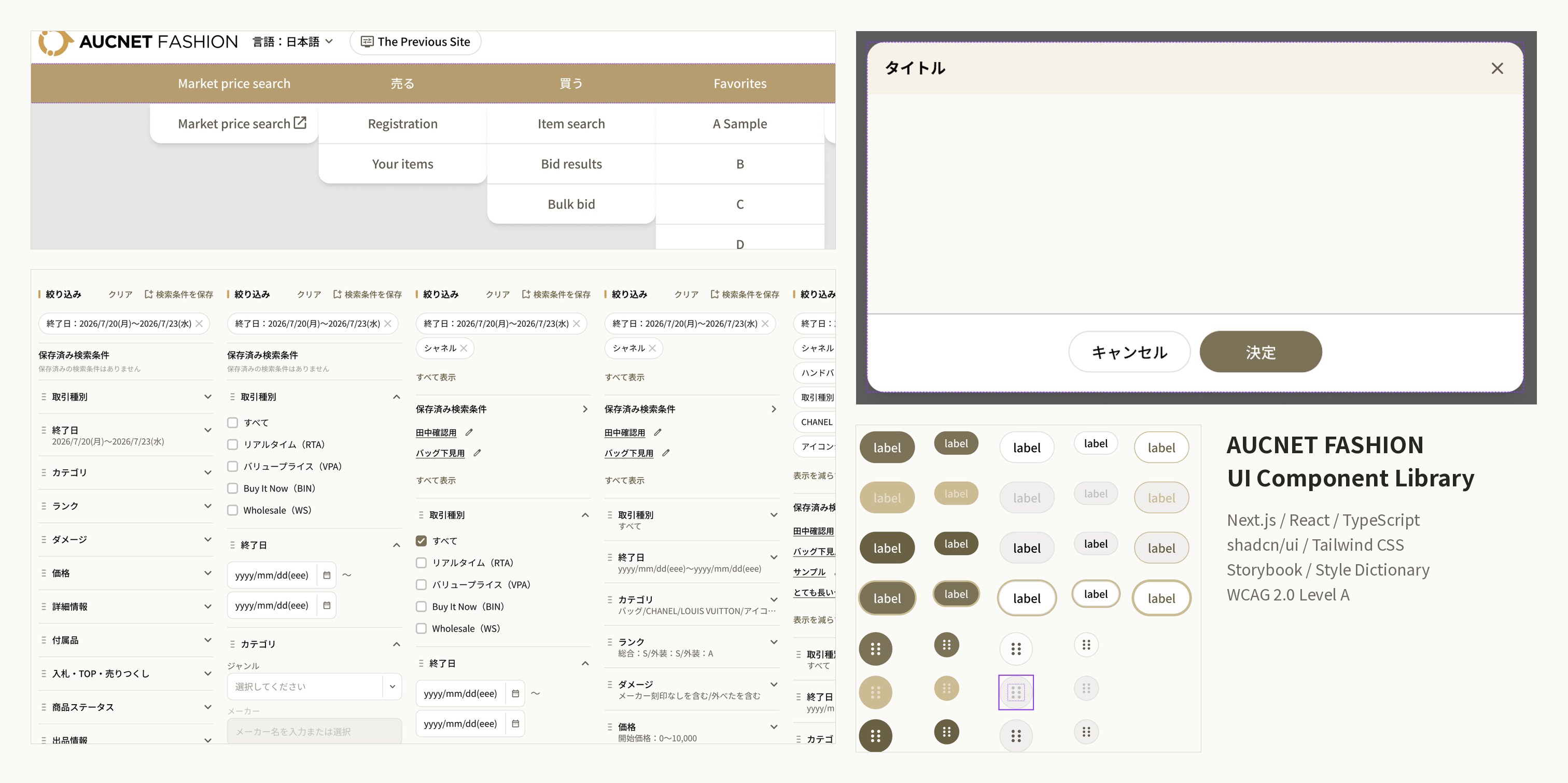The image size is (1568, 783).
Task: Click the WCAG 2.0 Level A text
Action: 1287,594
